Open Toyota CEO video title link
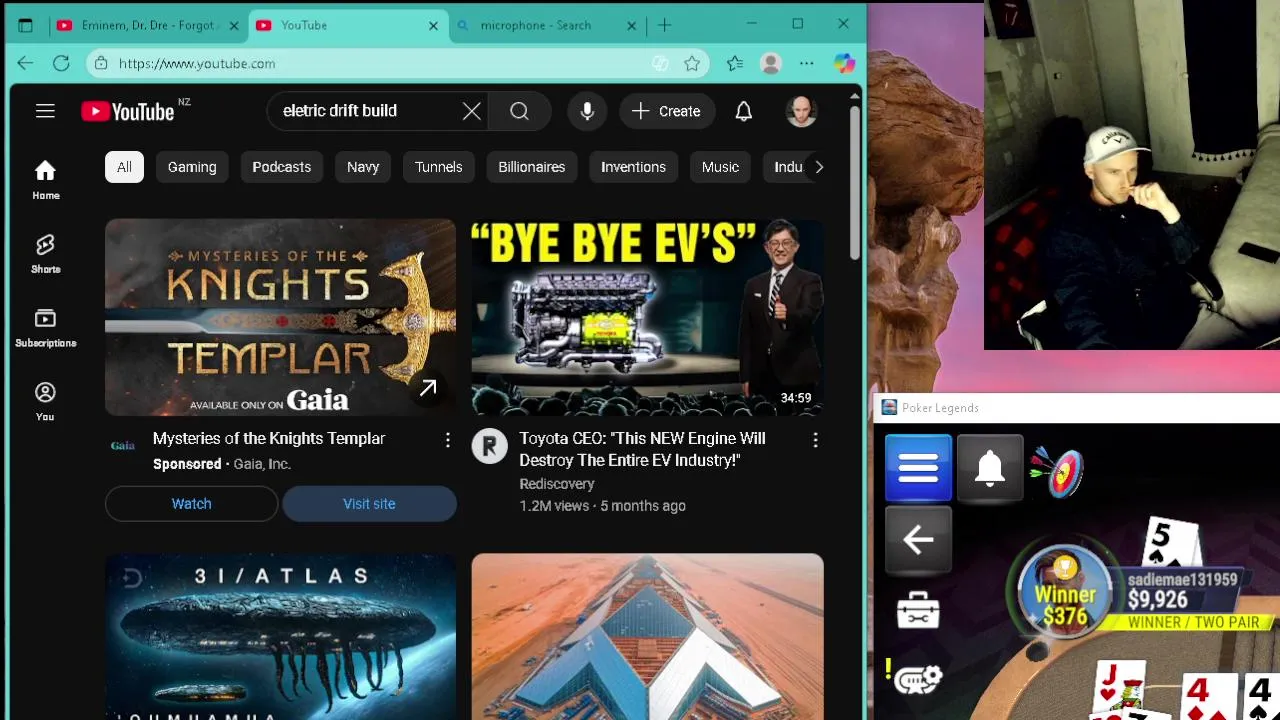1280x720 pixels. click(642, 449)
